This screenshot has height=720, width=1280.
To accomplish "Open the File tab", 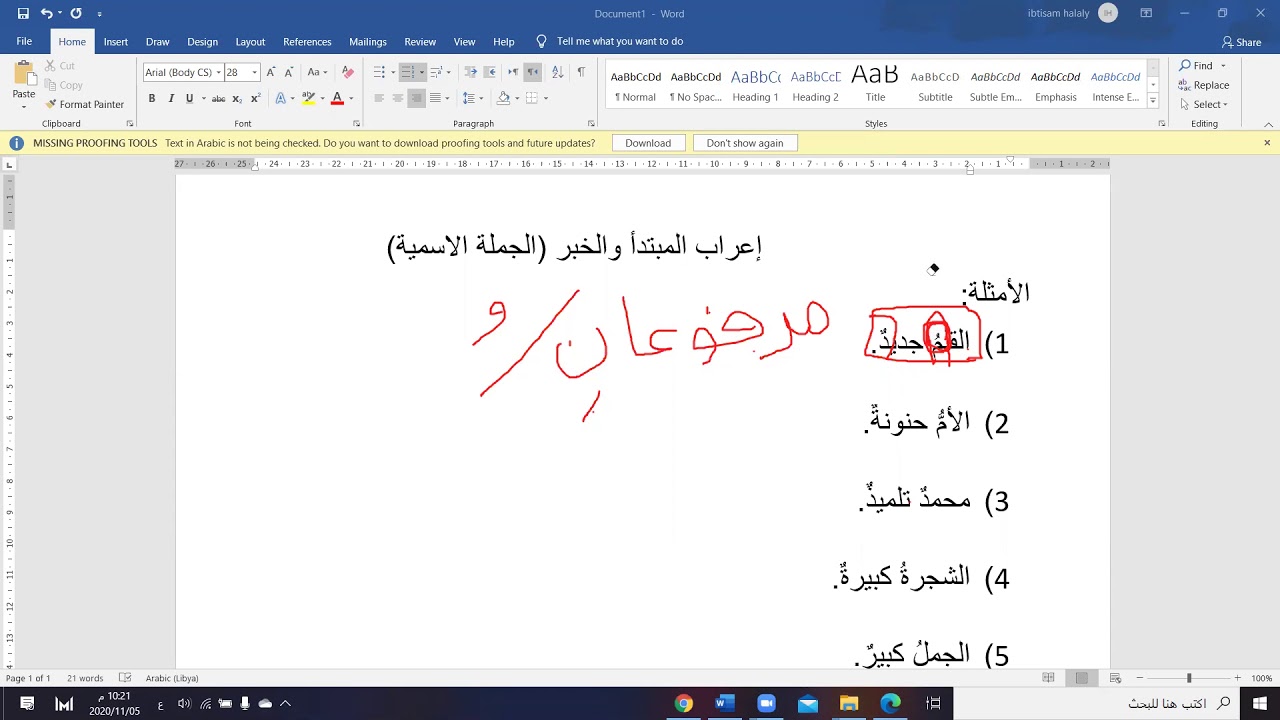I will click(24, 41).
